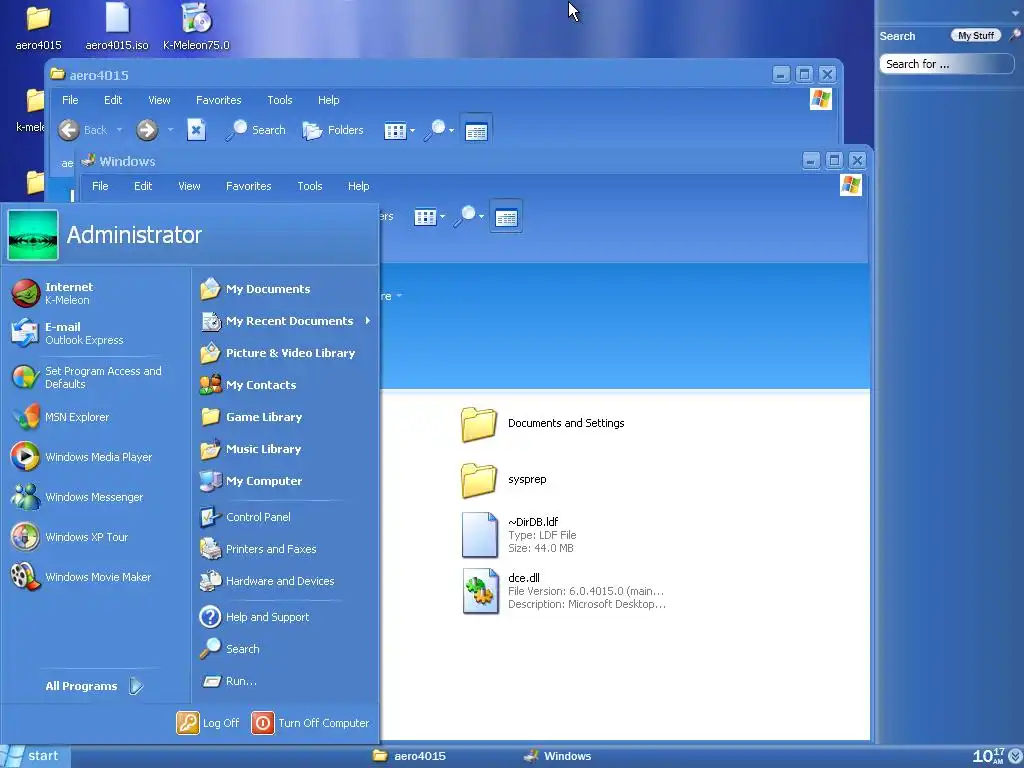Open Help menu in aero4015 window

tap(328, 100)
